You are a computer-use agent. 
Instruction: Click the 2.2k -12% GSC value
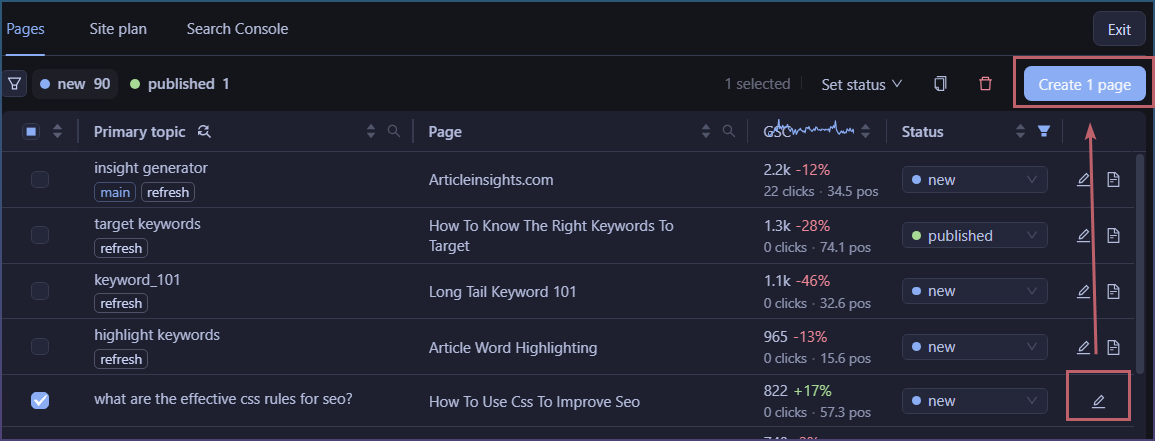[797, 169]
